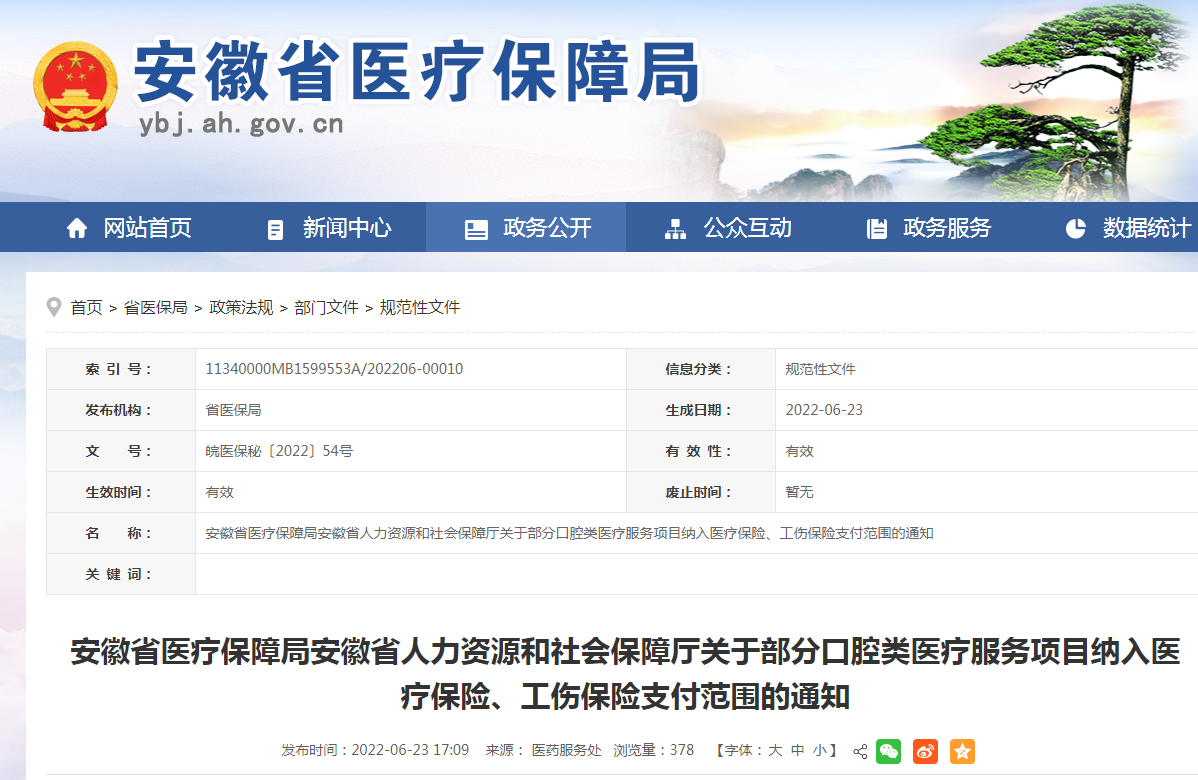Share the article via WeChat icon
This screenshot has width=1198, height=780.
[889, 752]
